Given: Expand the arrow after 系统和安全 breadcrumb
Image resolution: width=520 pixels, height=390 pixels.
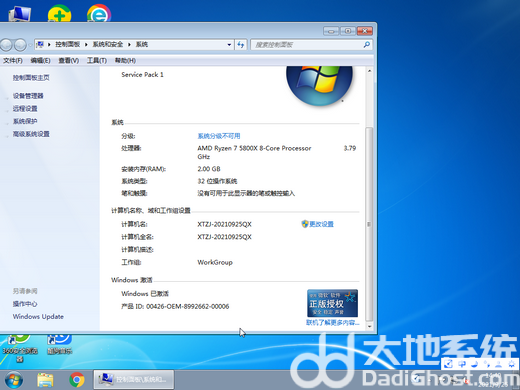Looking at the screenshot, I should 129,44.
